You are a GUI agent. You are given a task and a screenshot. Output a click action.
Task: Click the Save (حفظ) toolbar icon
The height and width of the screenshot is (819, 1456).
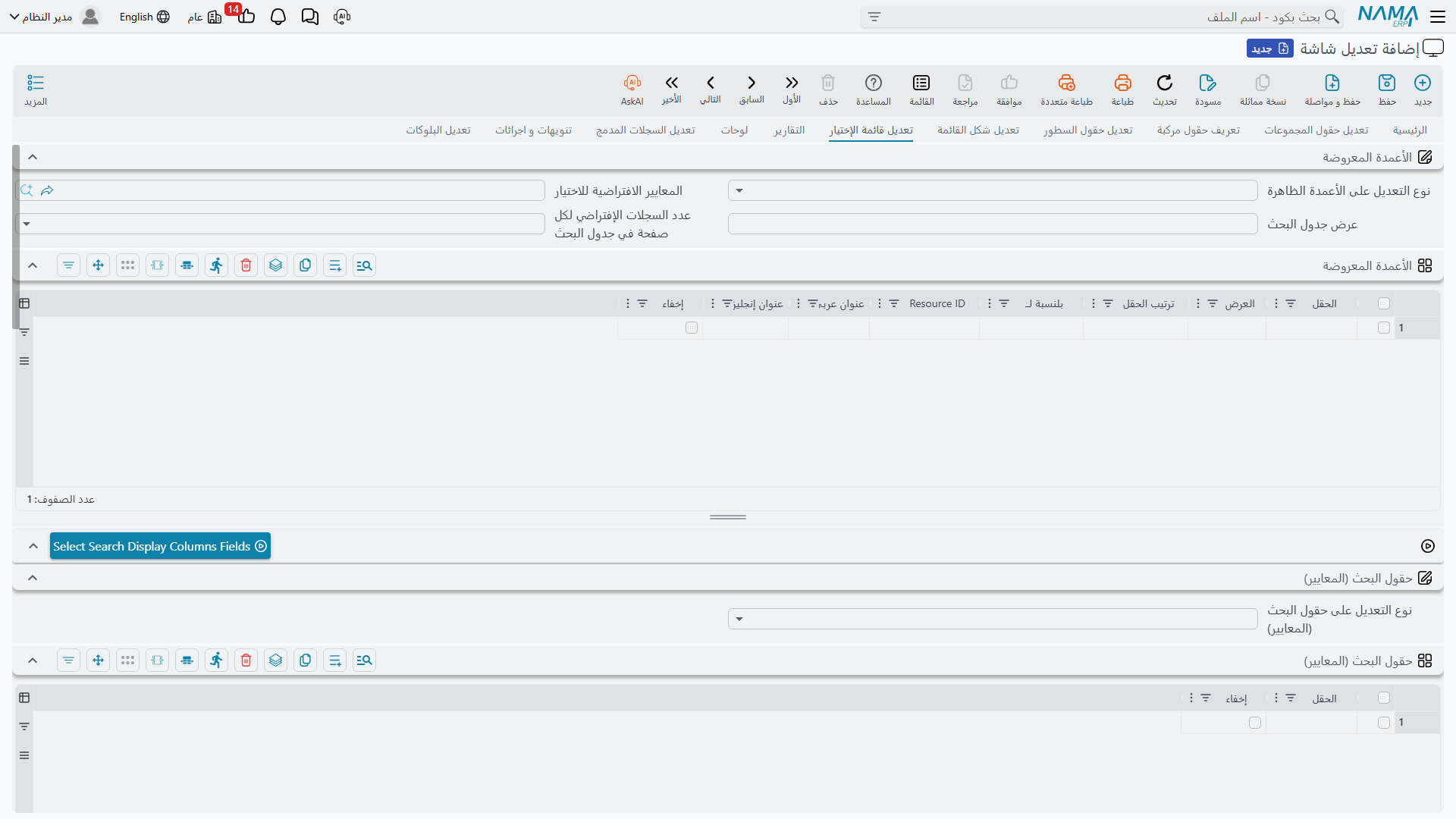1387,83
